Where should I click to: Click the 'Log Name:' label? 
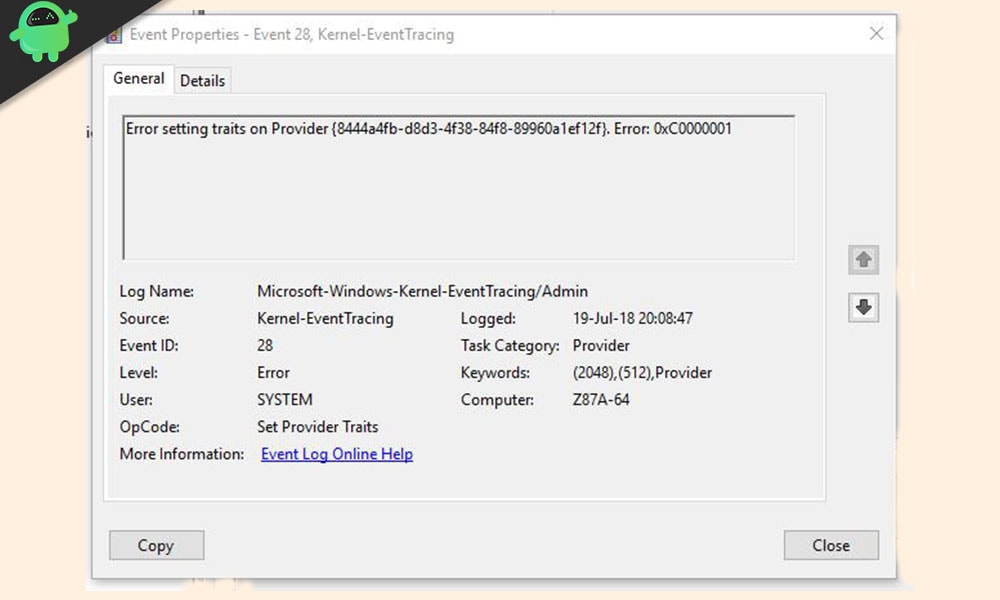pyautogui.click(x=156, y=291)
